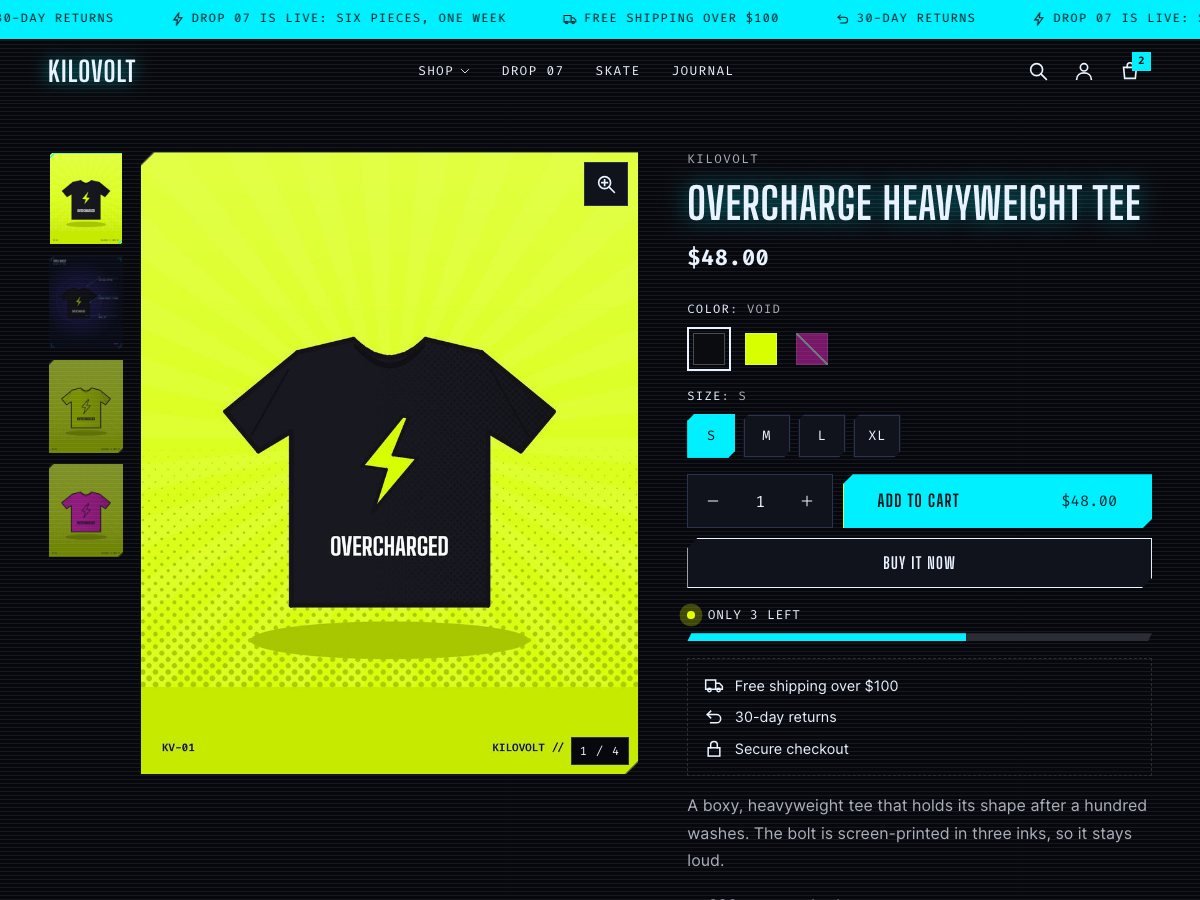1200x900 pixels.
Task: View fourth thumbnail with magenta tee
Action: [x=86, y=510]
